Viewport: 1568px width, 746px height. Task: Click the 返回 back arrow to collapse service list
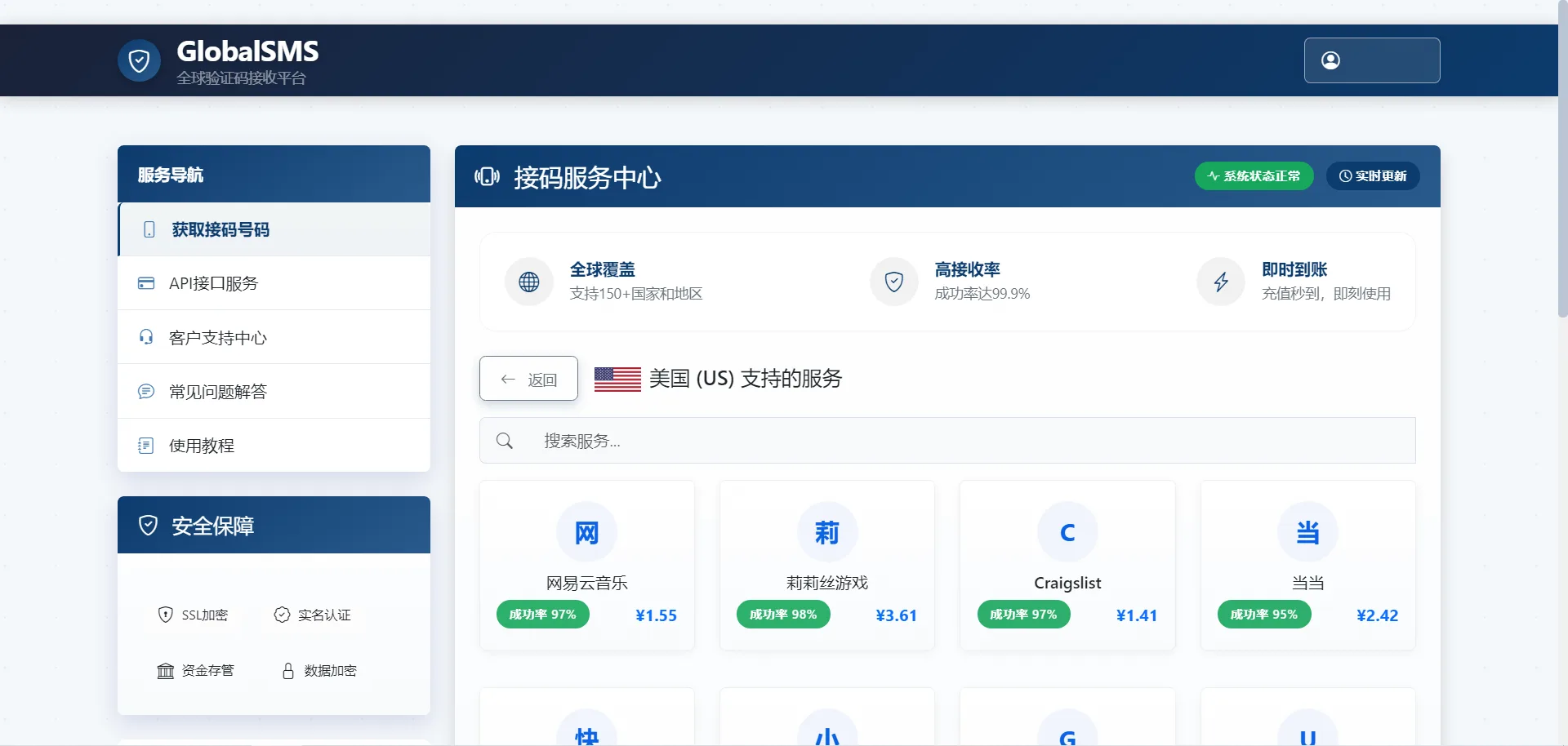(x=528, y=378)
